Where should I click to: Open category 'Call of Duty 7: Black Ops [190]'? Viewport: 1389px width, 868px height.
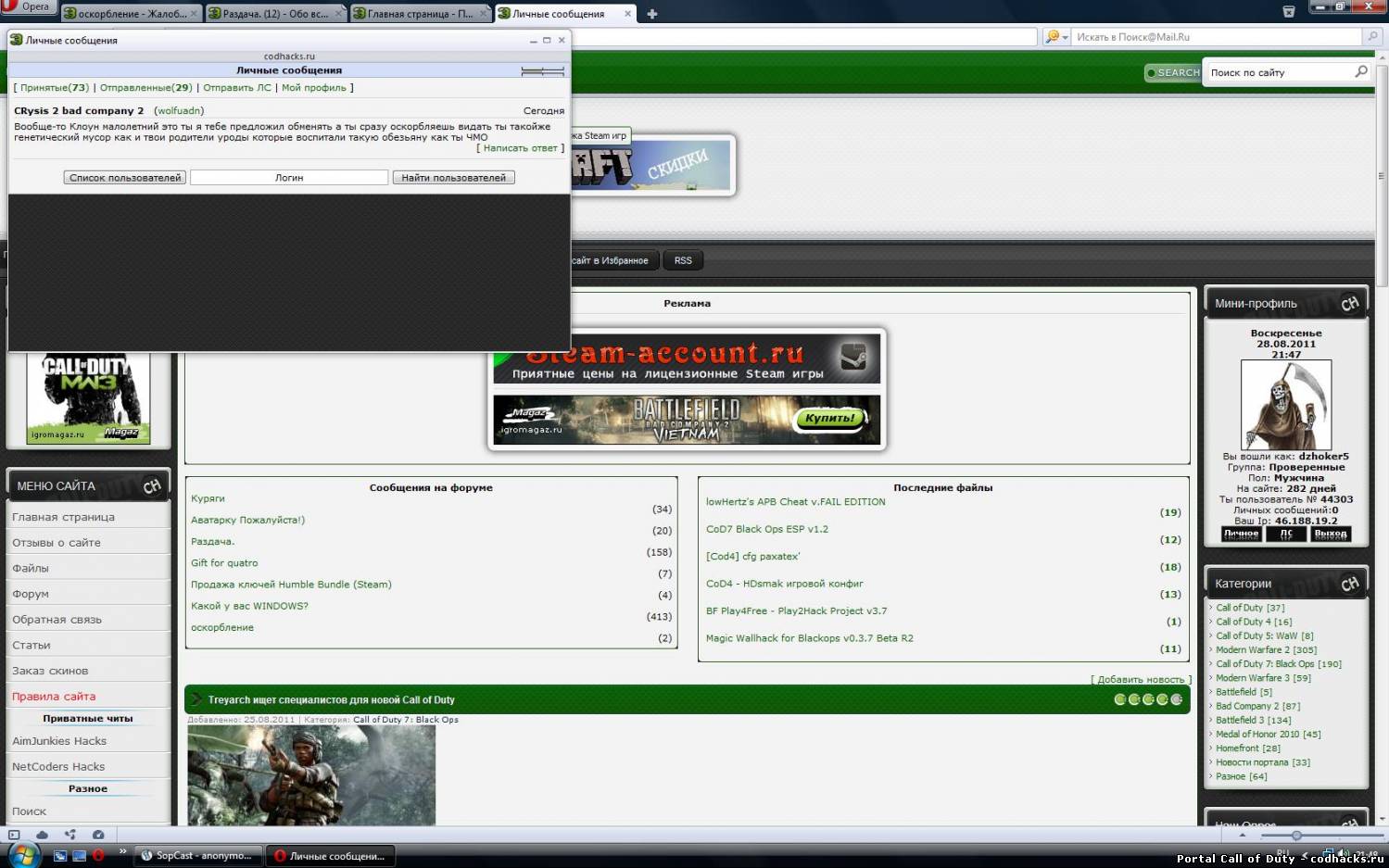1279,664
